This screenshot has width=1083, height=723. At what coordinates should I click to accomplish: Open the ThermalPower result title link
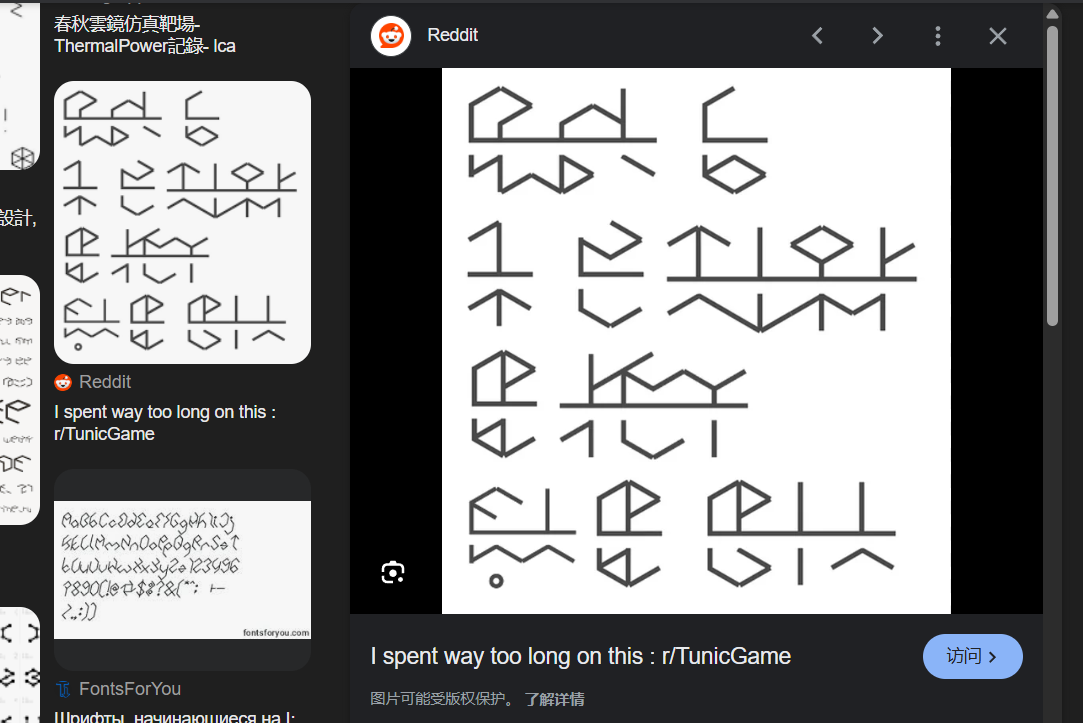click(x=145, y=36)
